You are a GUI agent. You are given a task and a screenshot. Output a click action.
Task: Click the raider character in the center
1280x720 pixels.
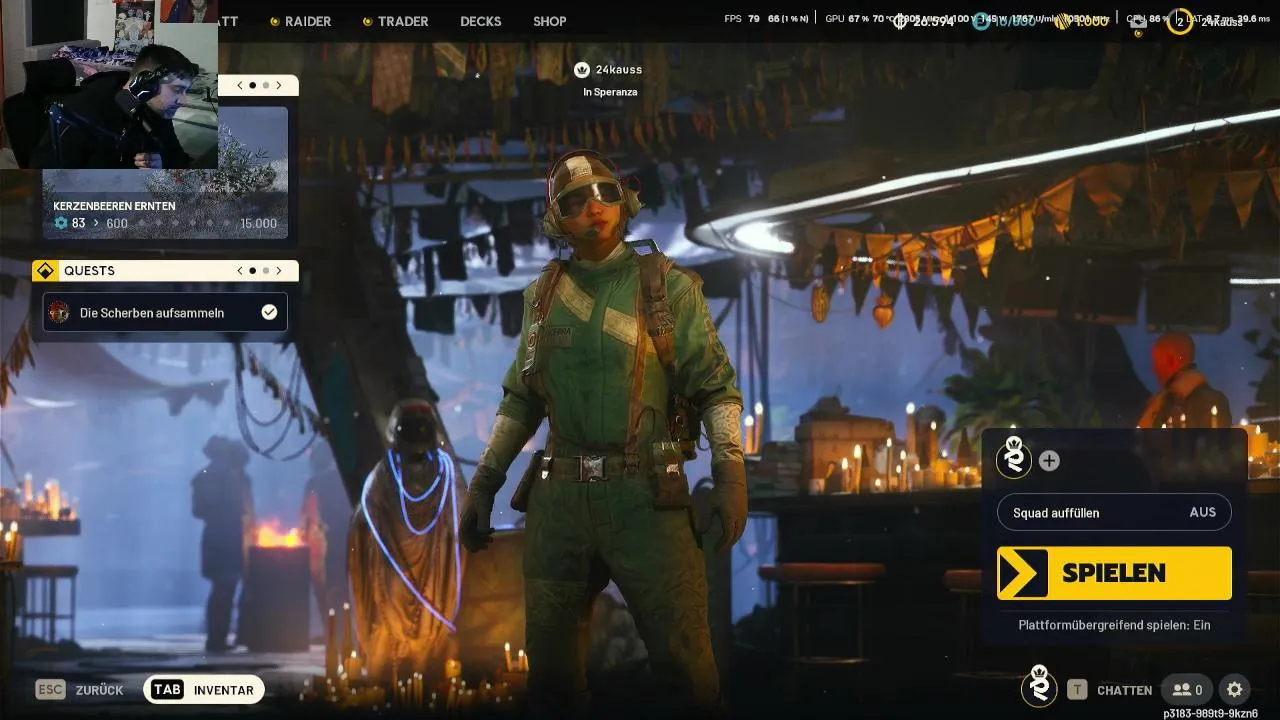610,430
